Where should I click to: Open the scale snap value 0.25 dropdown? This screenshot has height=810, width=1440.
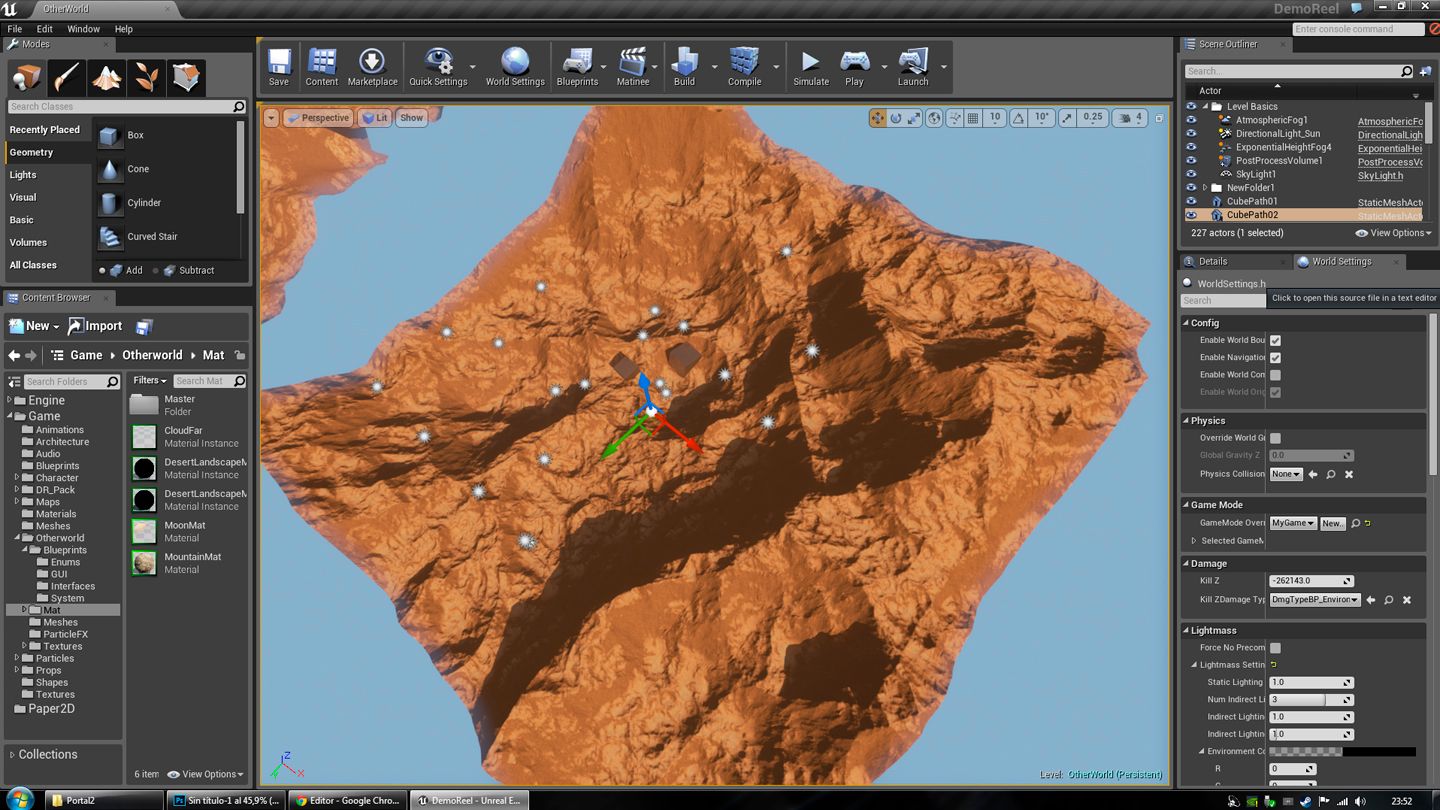coord(1093,118)
